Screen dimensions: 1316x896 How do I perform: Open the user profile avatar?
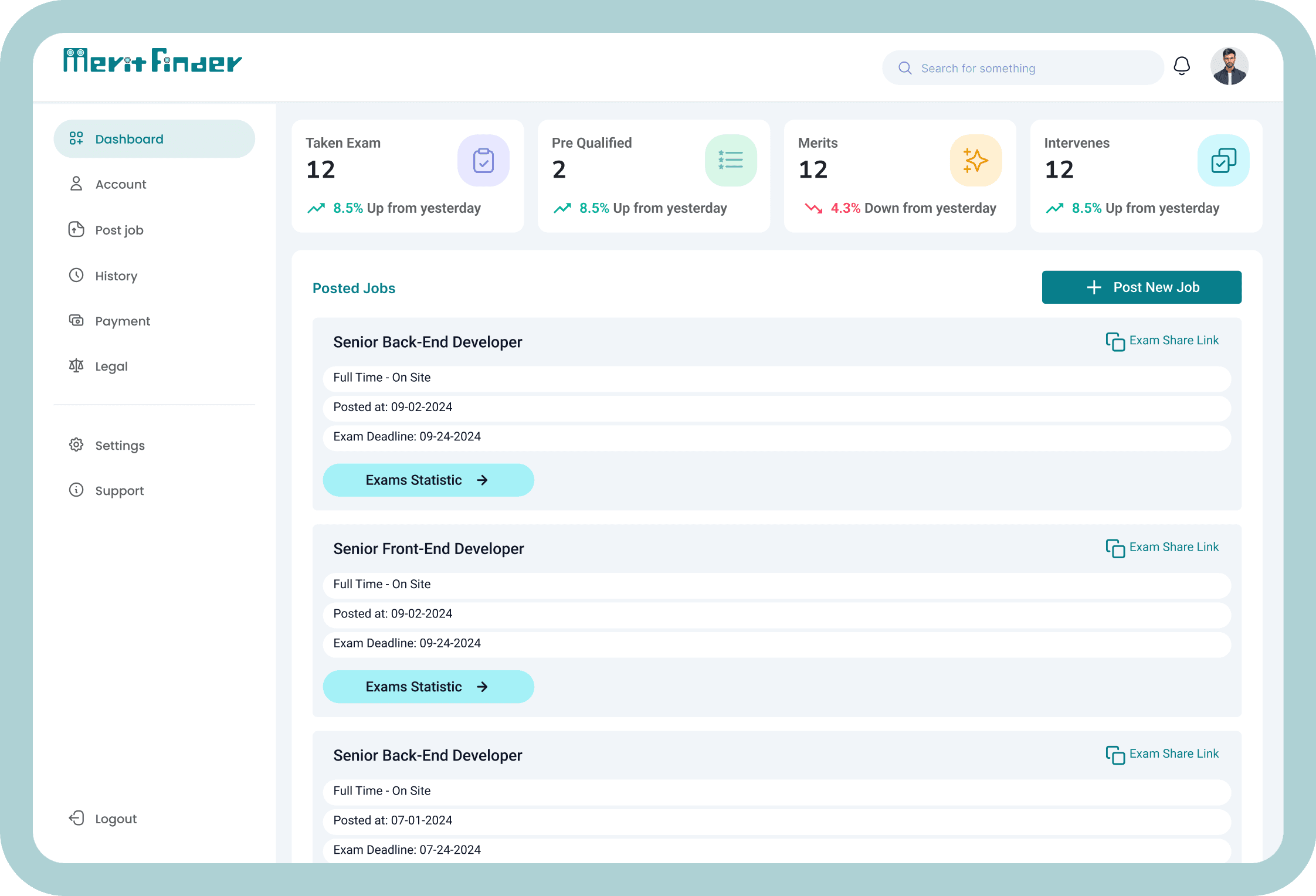coord(1229,66)
